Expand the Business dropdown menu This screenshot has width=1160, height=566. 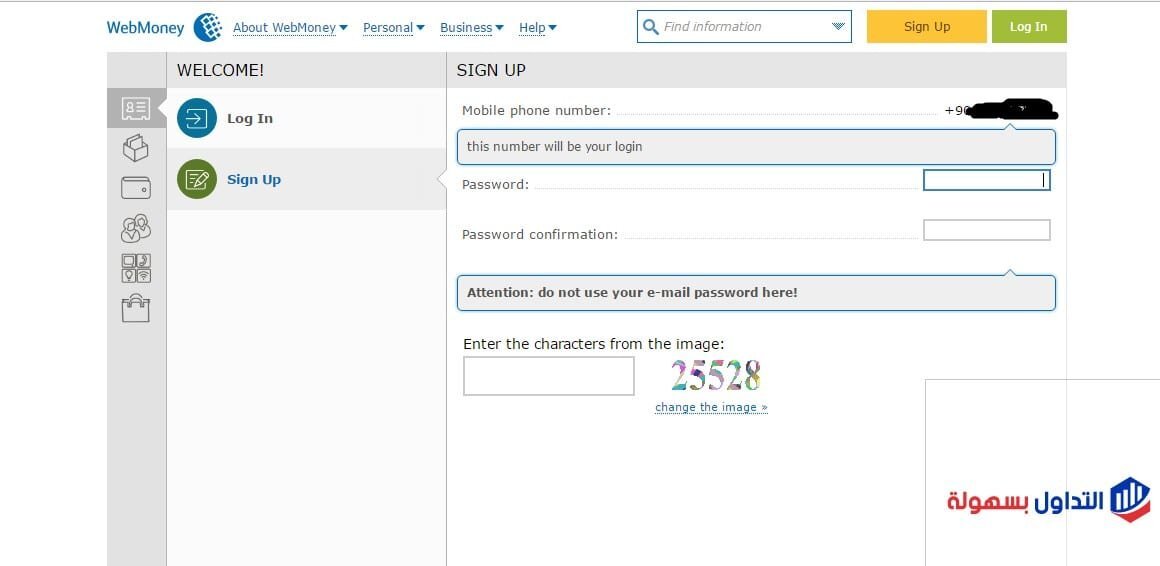click(x=471, y=28)
